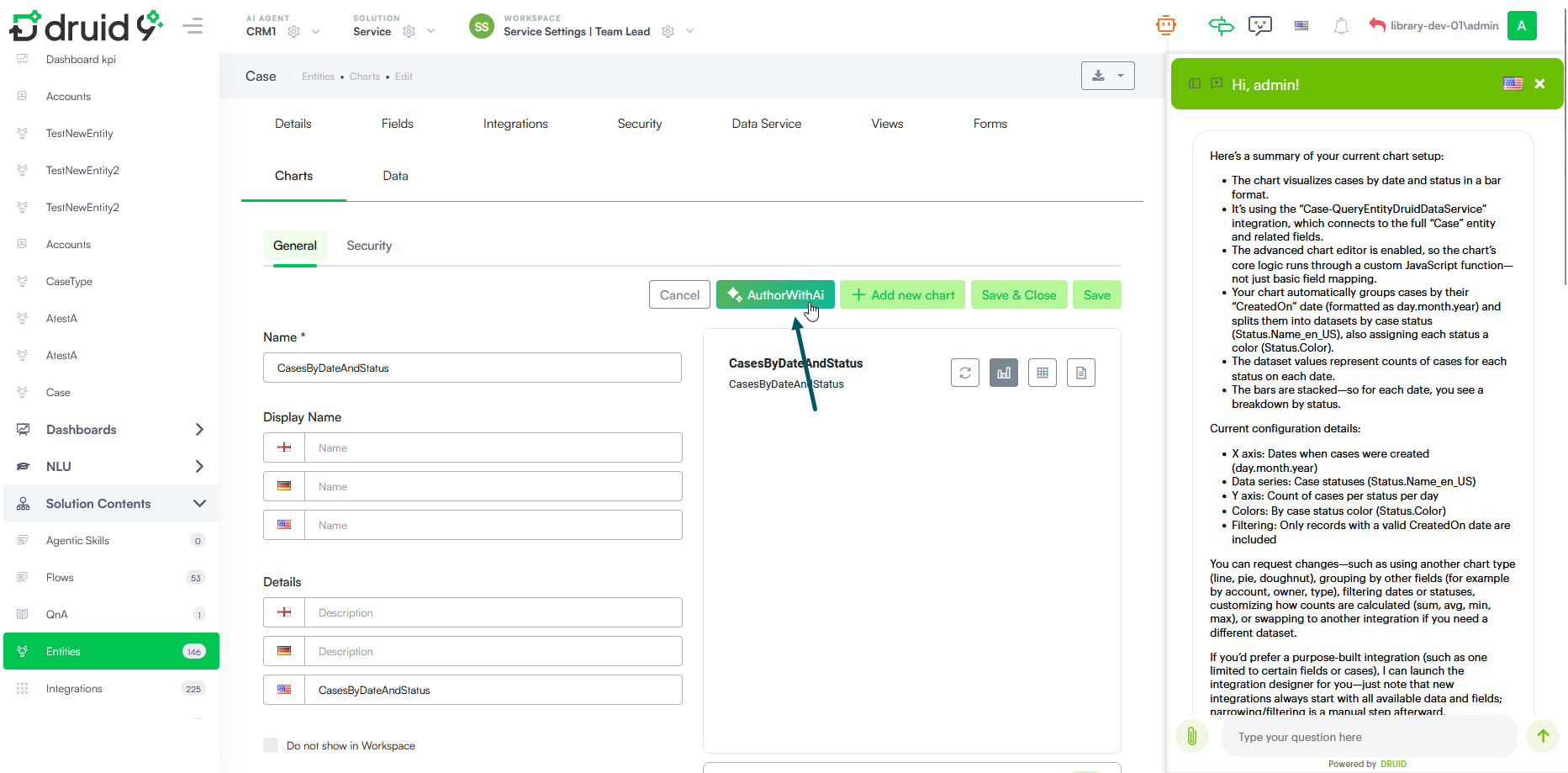Screen dimensions: 1568x773
Task: Switch to the Fields tab
Action: click(398, 124)
